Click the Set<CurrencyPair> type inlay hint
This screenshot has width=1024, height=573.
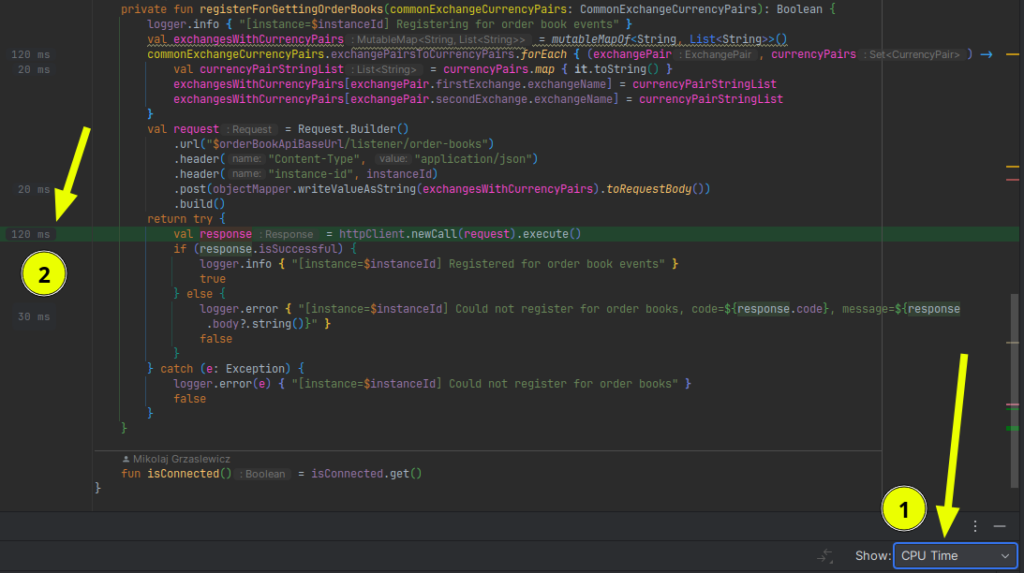click(x=914, y=55)
